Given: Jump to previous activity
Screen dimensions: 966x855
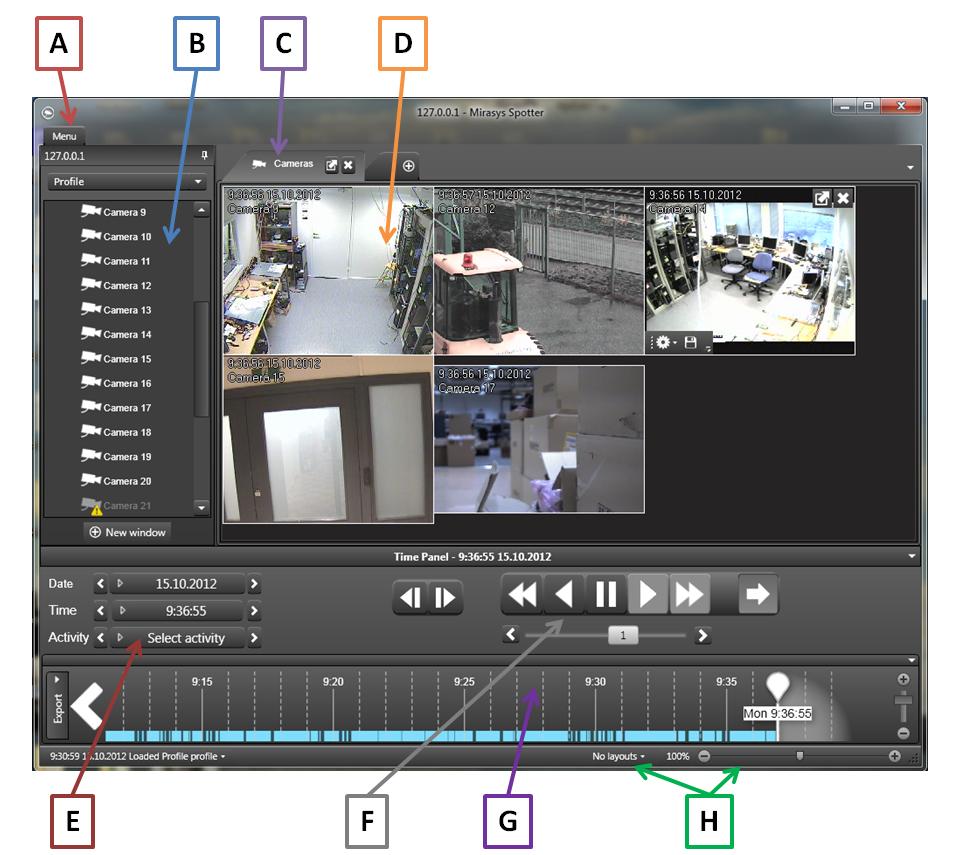Looking at the screenshot, I should pos(100,638).
